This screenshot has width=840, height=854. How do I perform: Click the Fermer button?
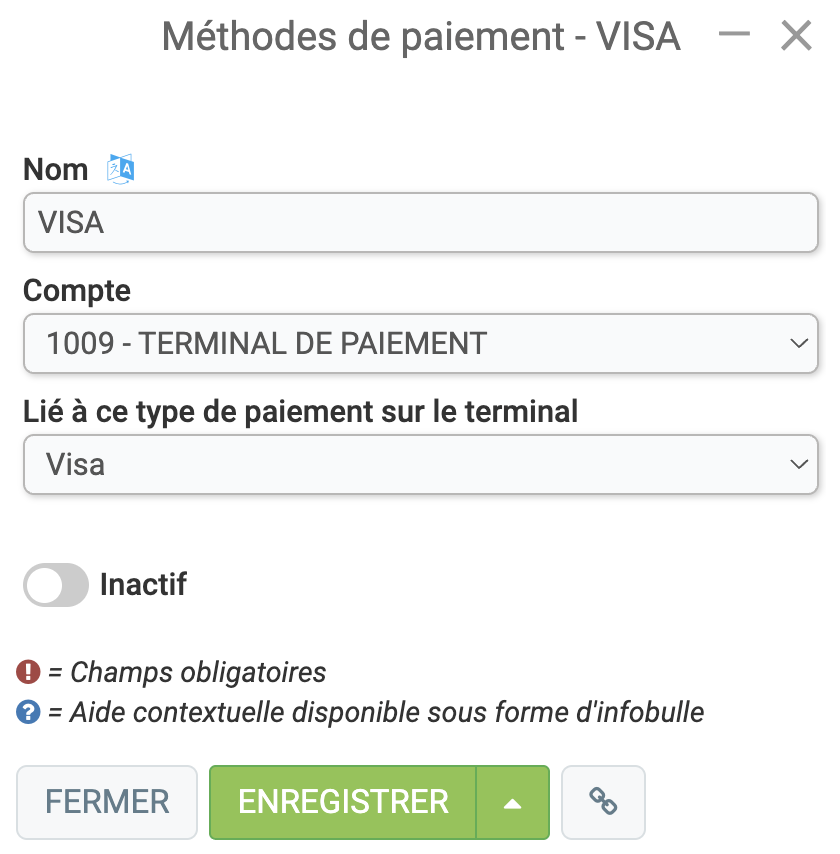pos(107,802)
